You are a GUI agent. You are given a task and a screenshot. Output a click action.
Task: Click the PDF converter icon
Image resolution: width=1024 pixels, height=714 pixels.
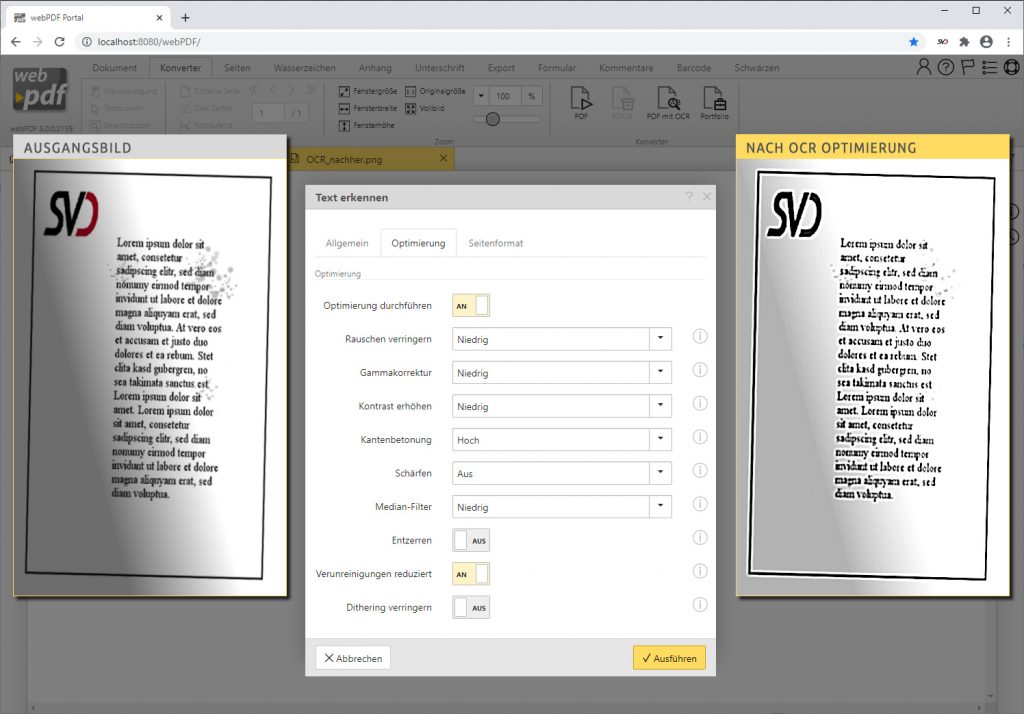(581, 100)
